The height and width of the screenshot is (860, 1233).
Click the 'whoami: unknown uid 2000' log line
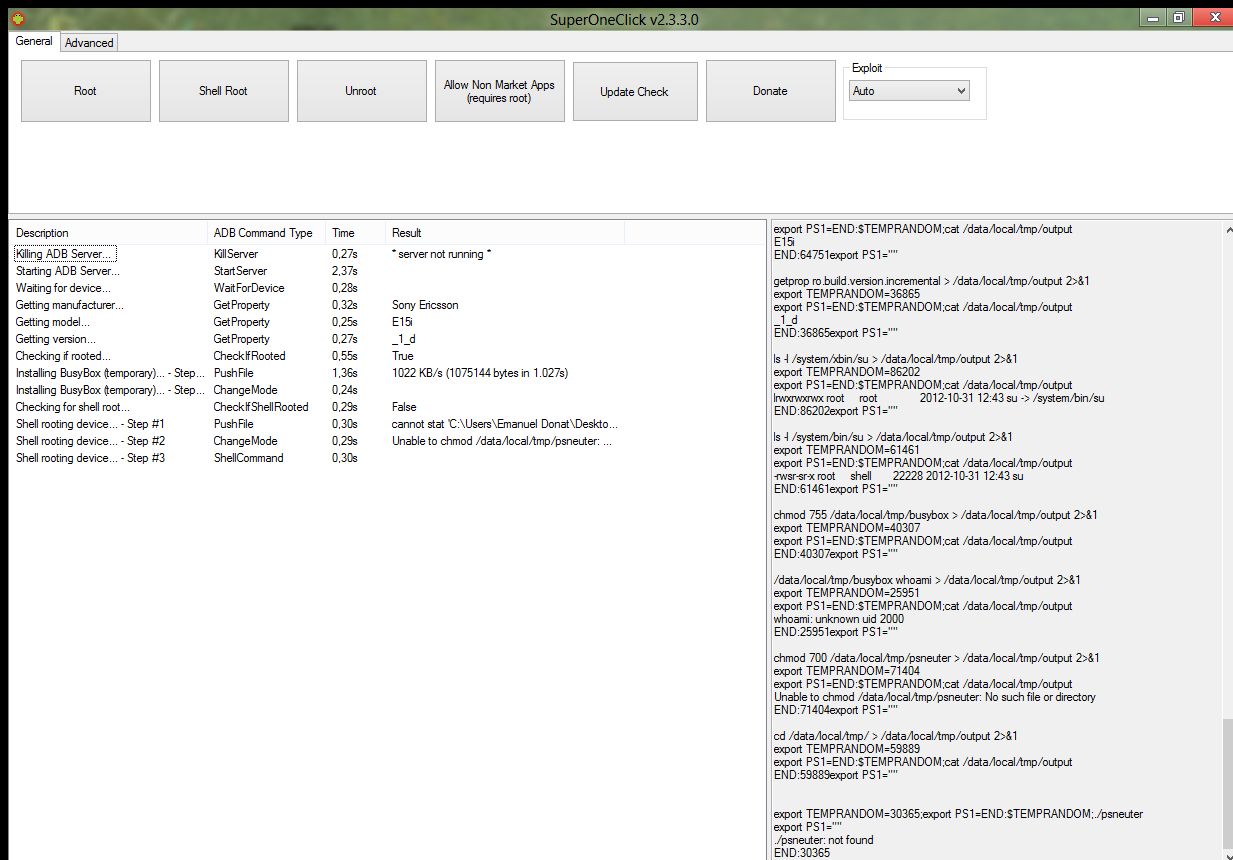coord(838,619)
